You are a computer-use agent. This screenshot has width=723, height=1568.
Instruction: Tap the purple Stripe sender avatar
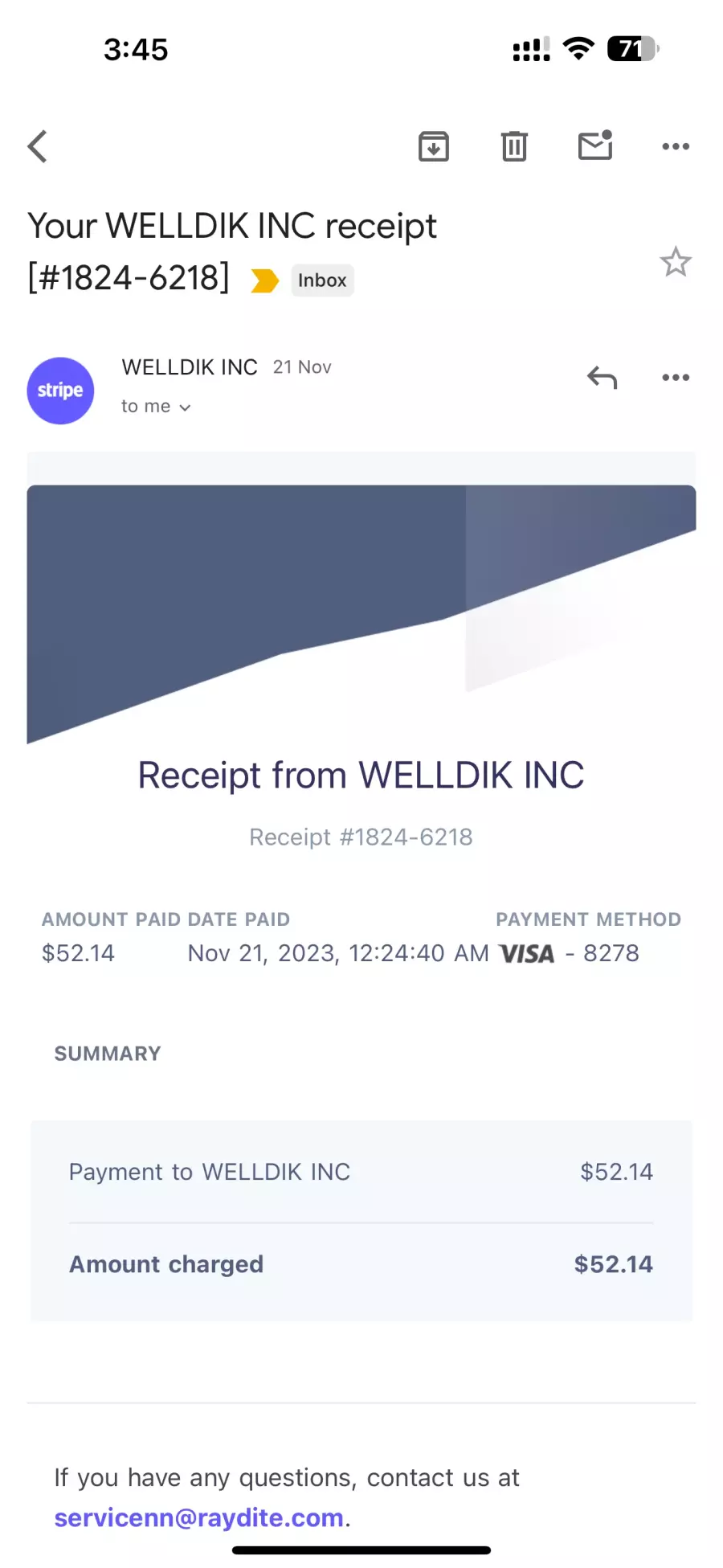tap(60, 391)
